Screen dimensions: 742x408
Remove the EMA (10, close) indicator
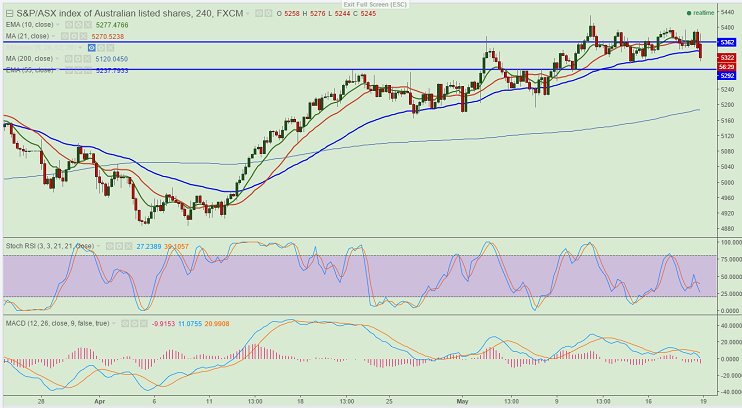(88, 25)
